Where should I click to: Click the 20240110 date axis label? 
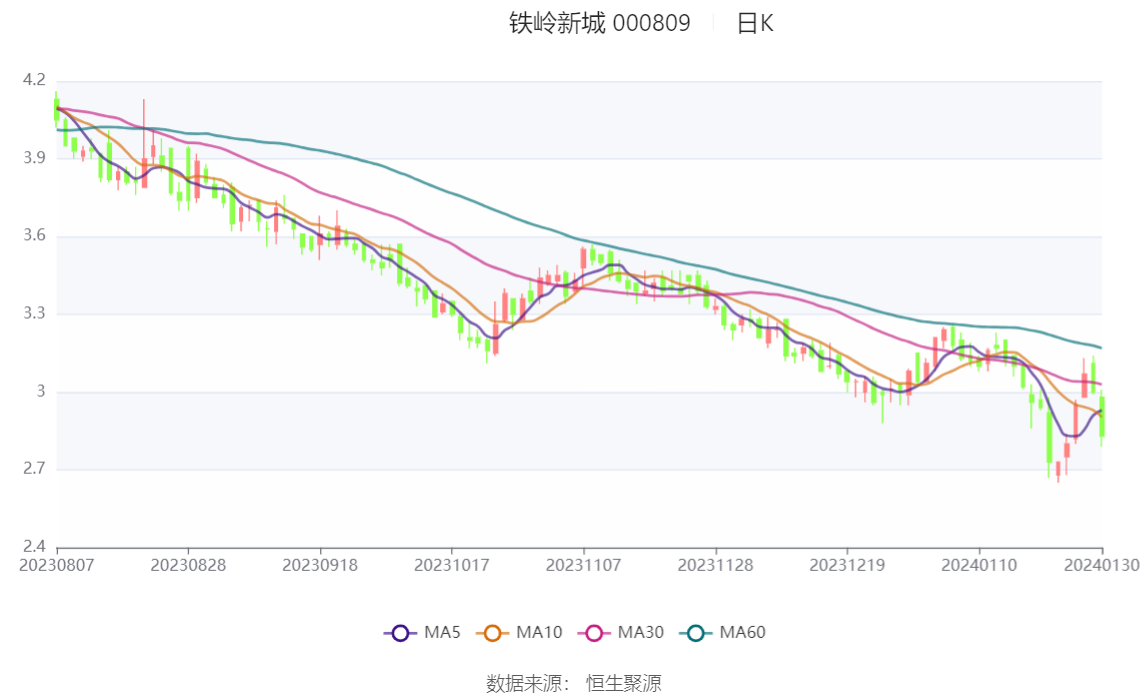point(979,566)
